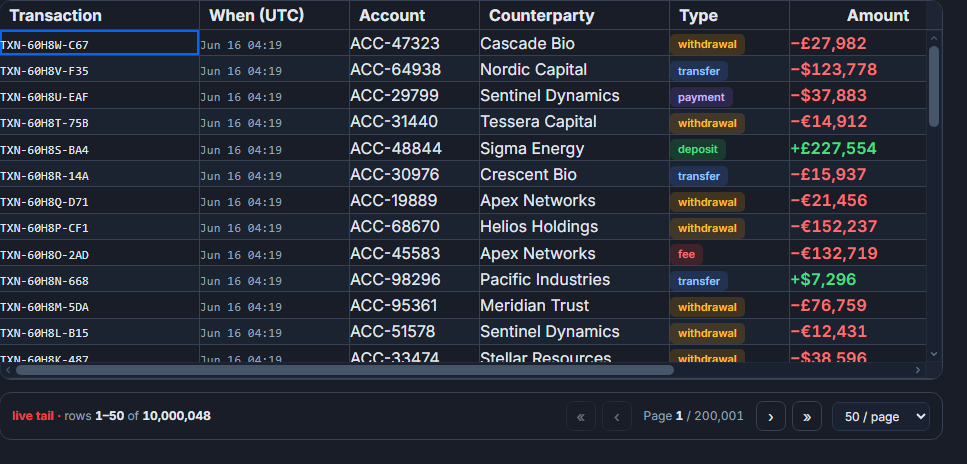Click the vertical scrollbar up arrow
The height and width of the screenshot is (464, 967).
click(x=934, y=38)
